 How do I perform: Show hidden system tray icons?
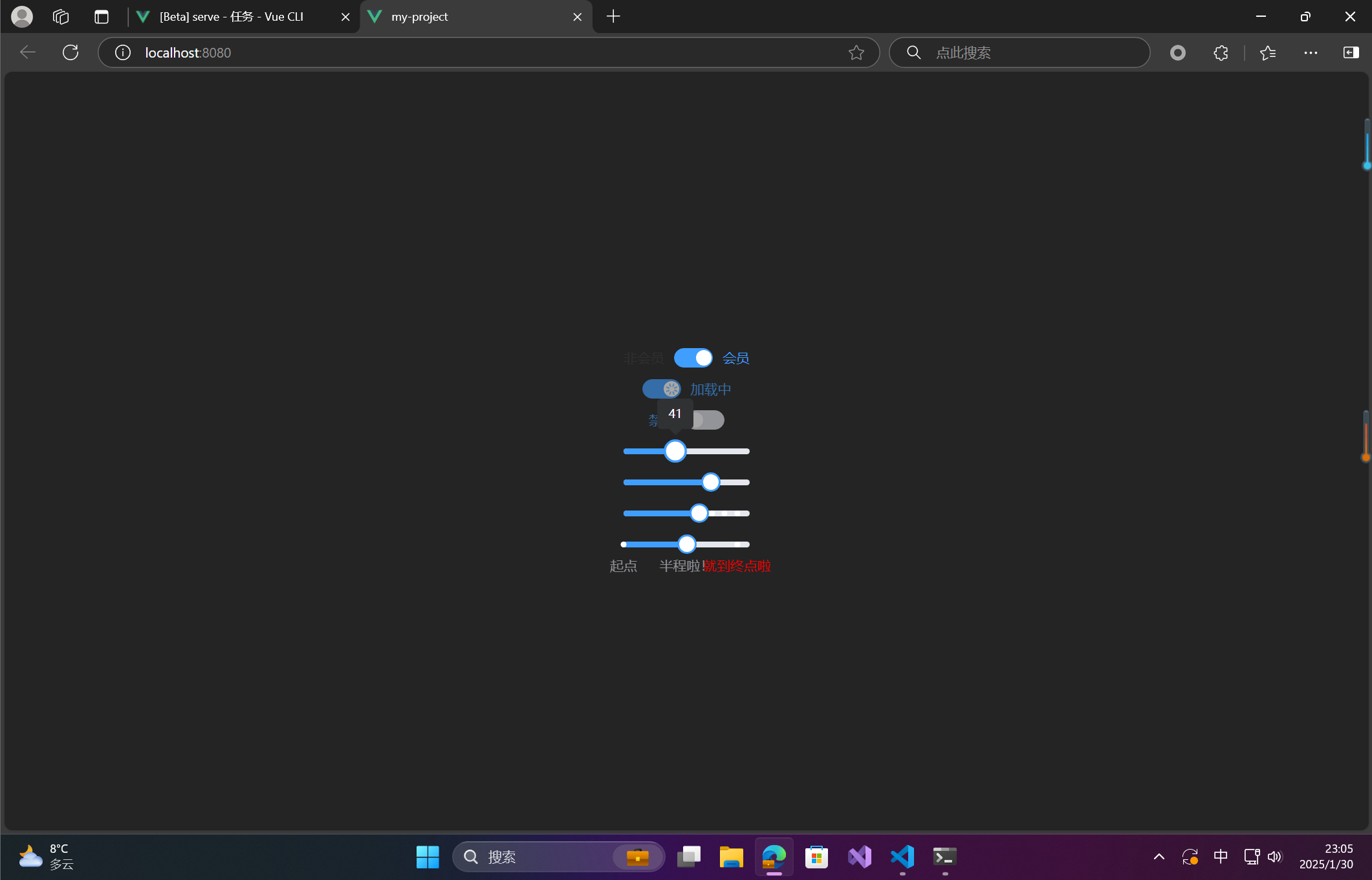pos(1159,857)
